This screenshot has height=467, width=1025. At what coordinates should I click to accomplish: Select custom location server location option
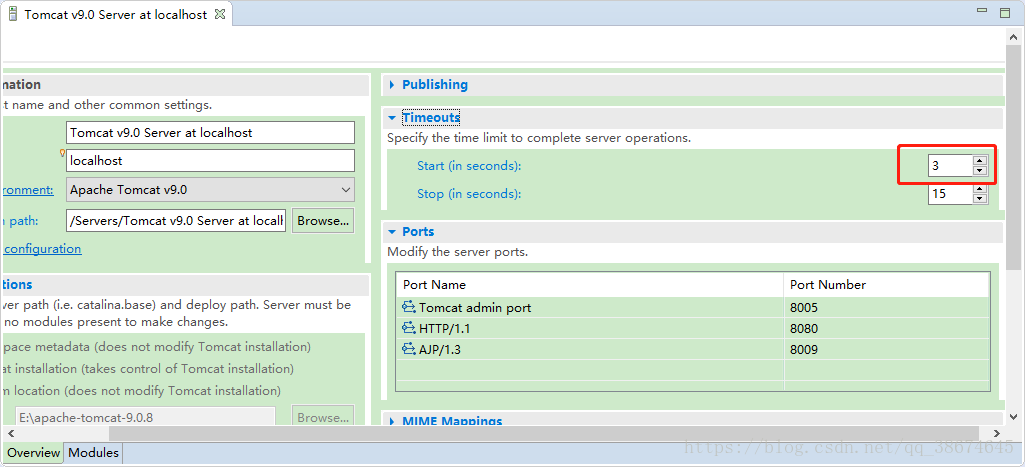(141, 390)
